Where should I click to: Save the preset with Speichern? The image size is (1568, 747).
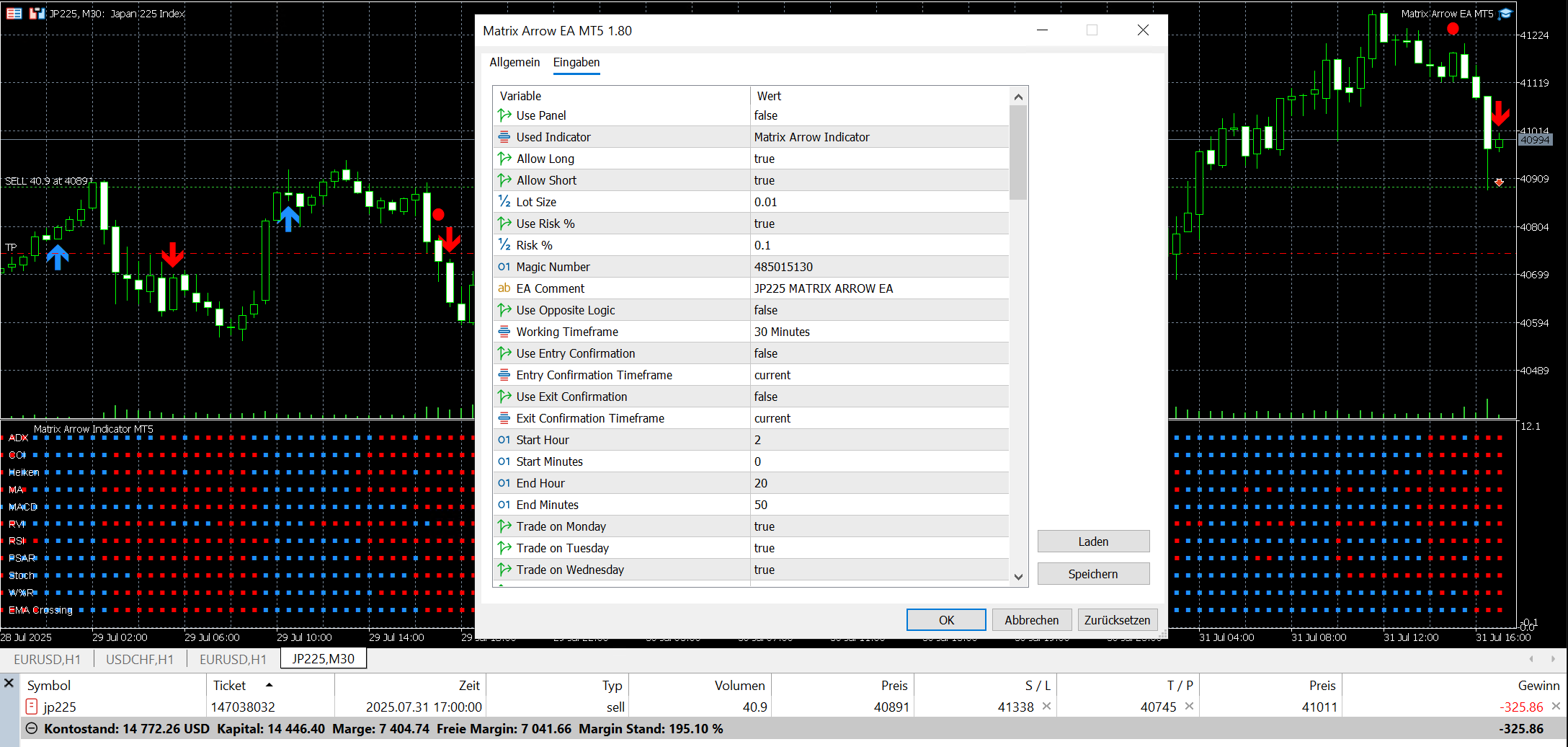pos(1093,574)
